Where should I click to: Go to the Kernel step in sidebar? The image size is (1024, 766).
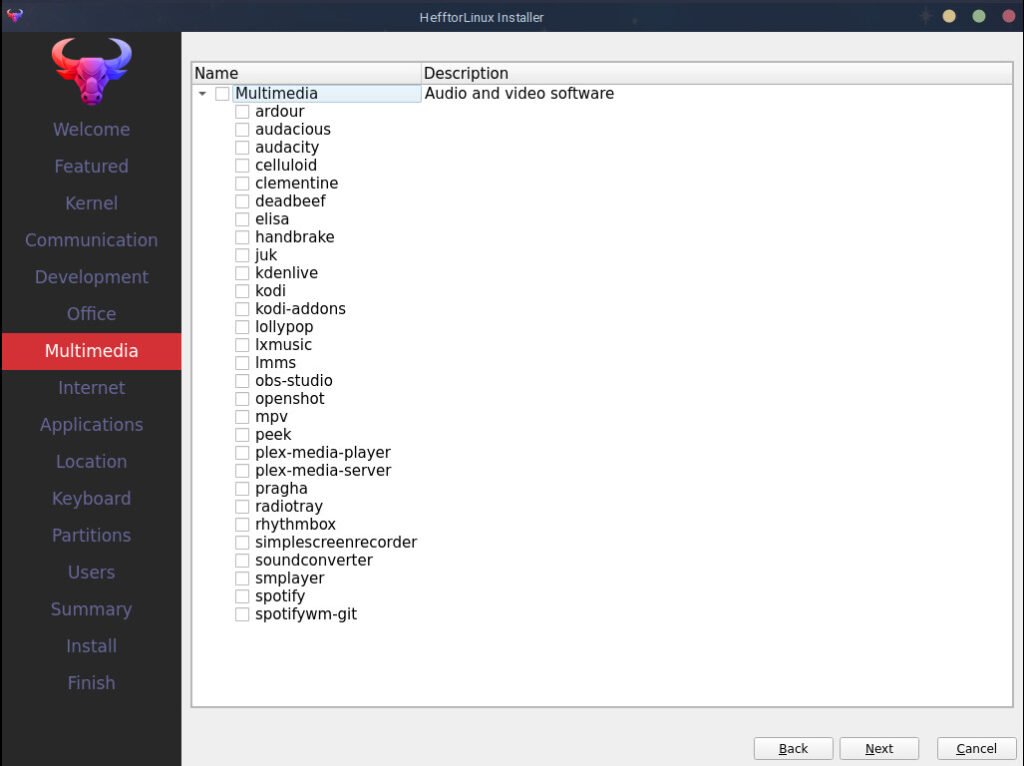click(91, 203)
